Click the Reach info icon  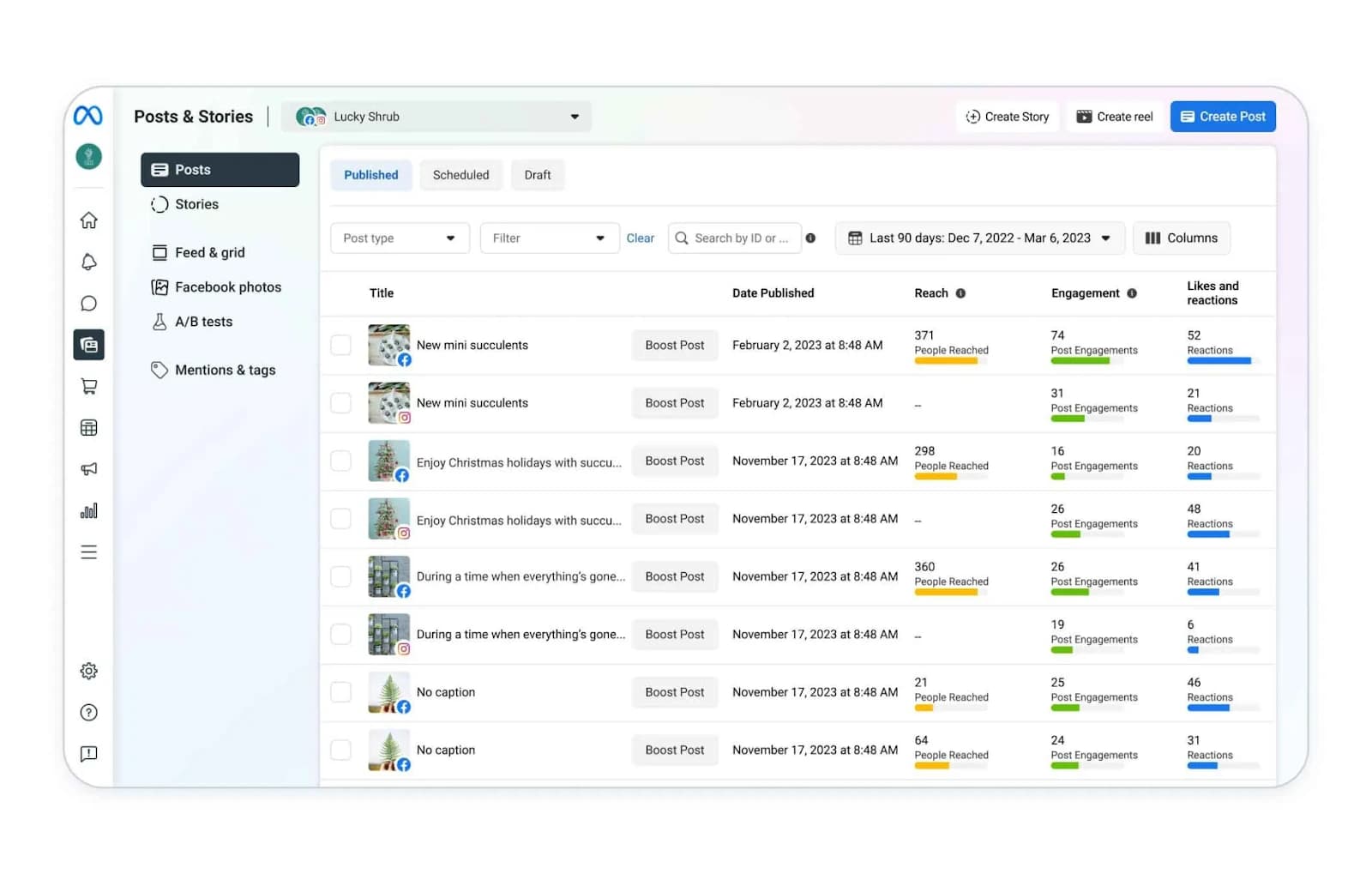960,293
